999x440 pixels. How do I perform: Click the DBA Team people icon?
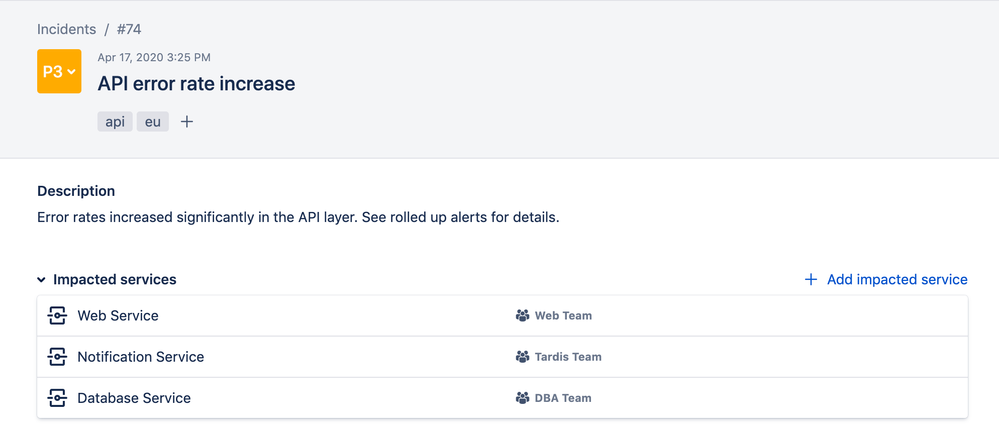[x=522, y=398]
